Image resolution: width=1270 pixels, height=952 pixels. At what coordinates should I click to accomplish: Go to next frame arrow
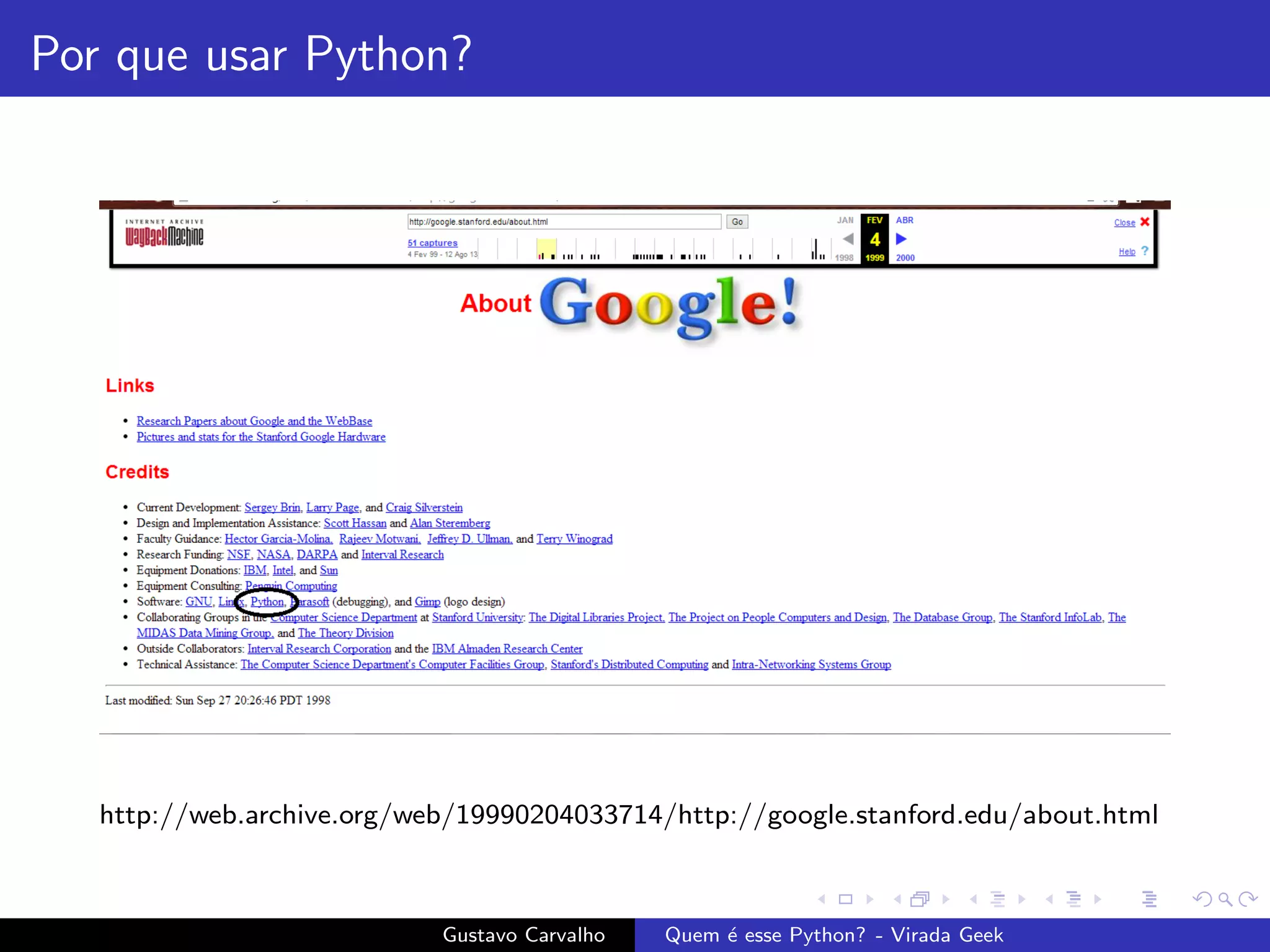[x=946, y=899]
